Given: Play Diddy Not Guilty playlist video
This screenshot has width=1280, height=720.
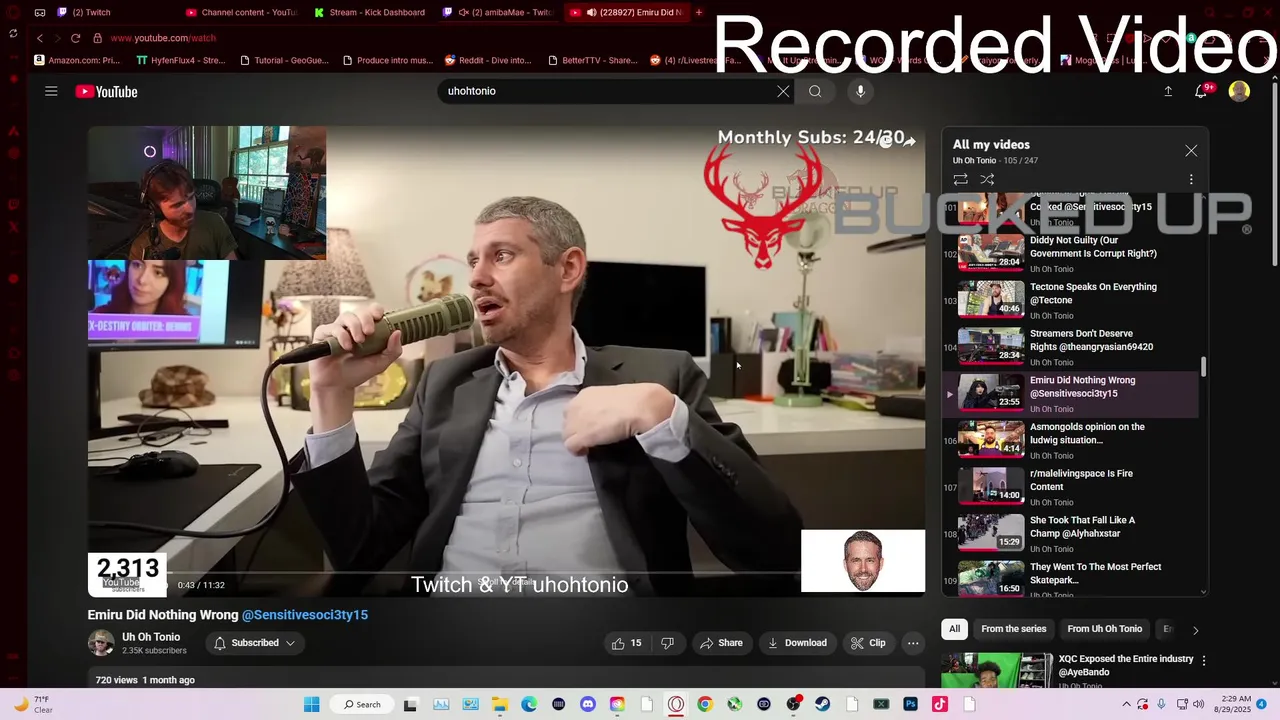Looking at the screenshot, I should click(x=1070, y=253).
